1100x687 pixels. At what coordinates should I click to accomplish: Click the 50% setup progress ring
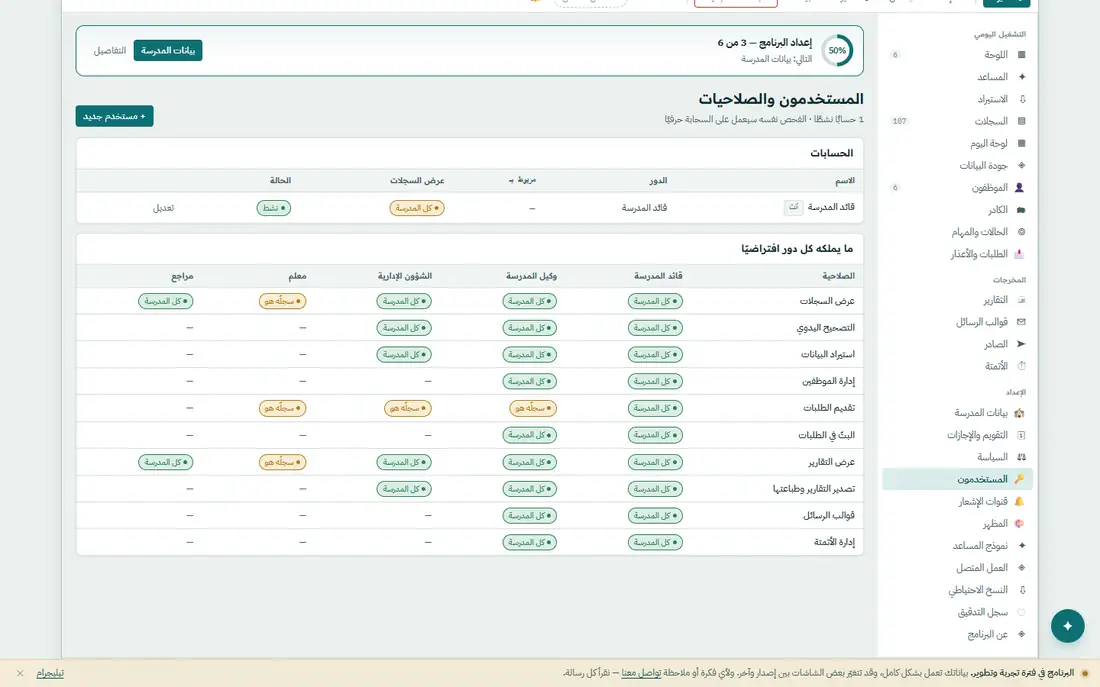tap(837, 51)
